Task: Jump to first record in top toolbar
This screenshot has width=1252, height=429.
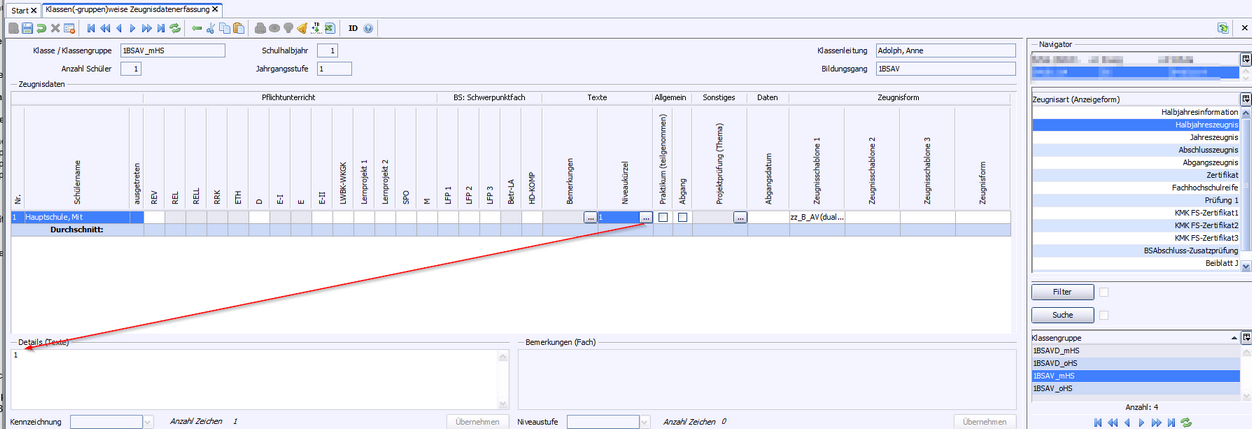Action: (92, 28)
